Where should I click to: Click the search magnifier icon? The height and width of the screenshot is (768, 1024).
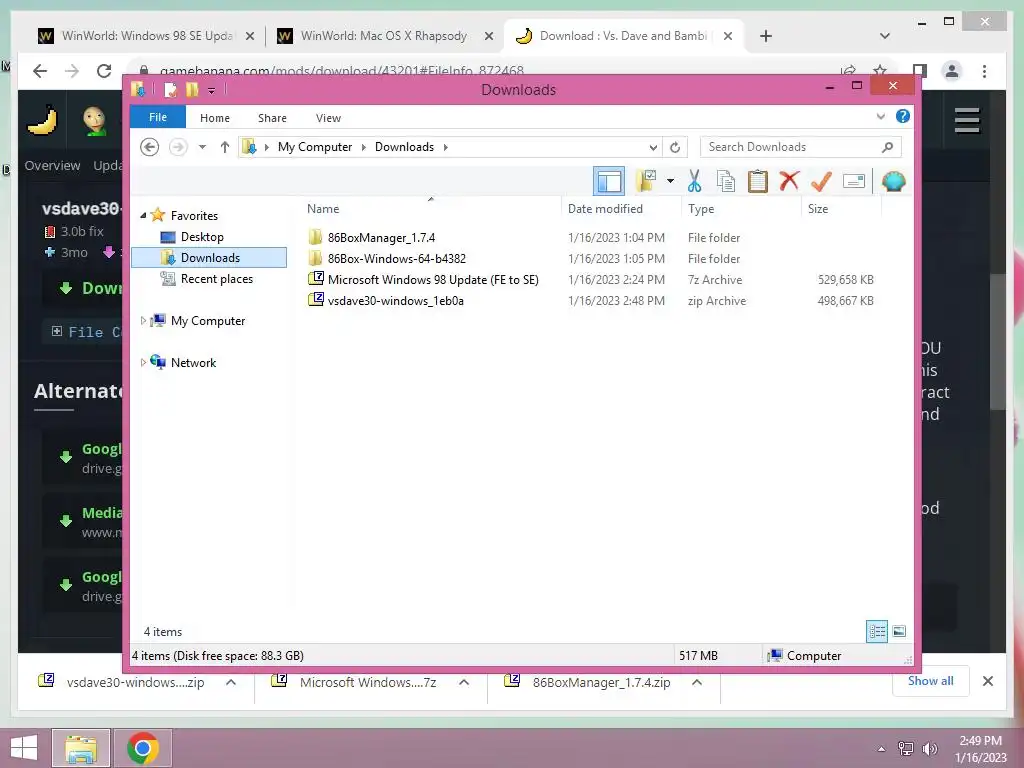pyautogui.click(x=888, y=147)
